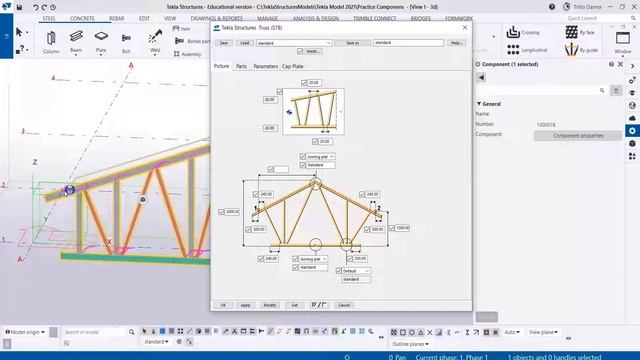Select the Plate tool icon
The width and height of the screenshot is (640, 360).
101,37
